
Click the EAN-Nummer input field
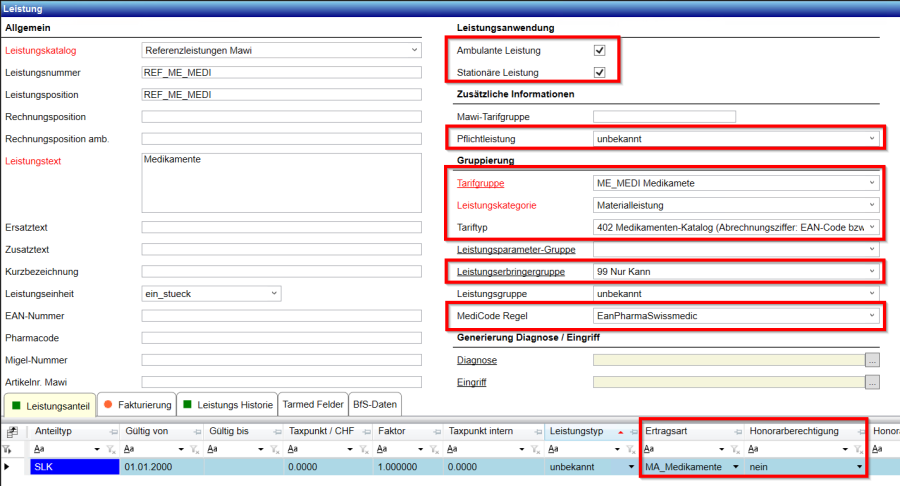click(x=281, y=316)
